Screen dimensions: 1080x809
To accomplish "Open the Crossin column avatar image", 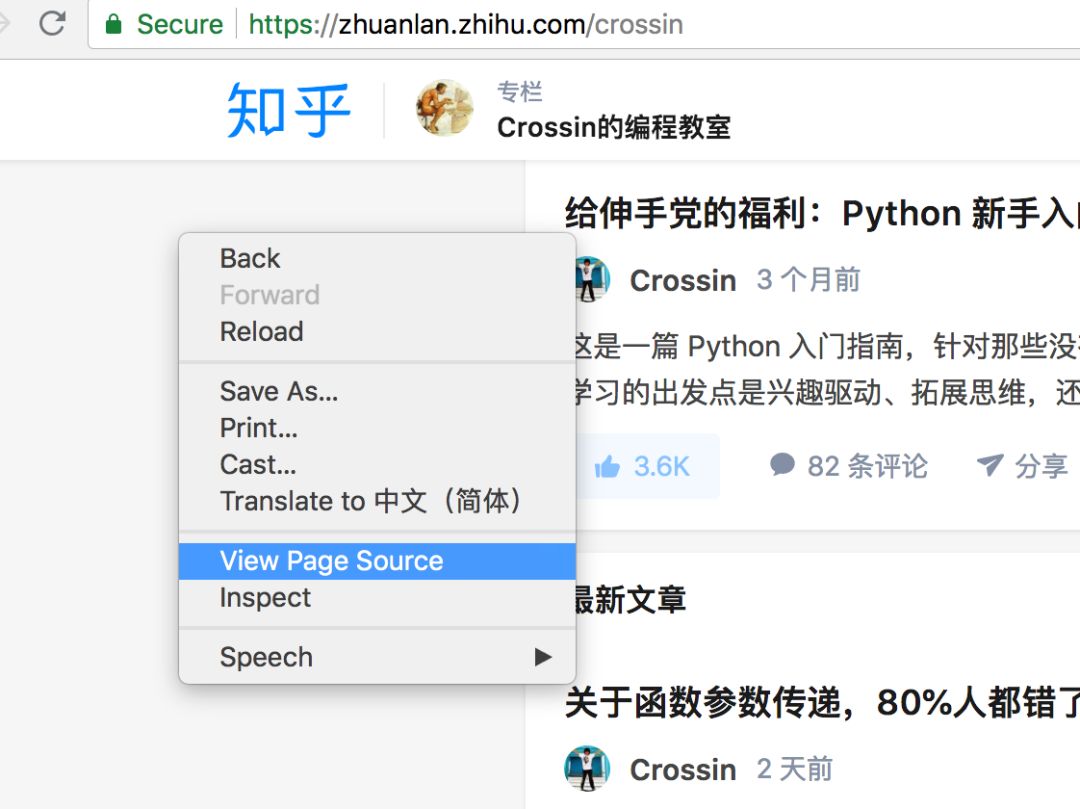I will (444, 107).
